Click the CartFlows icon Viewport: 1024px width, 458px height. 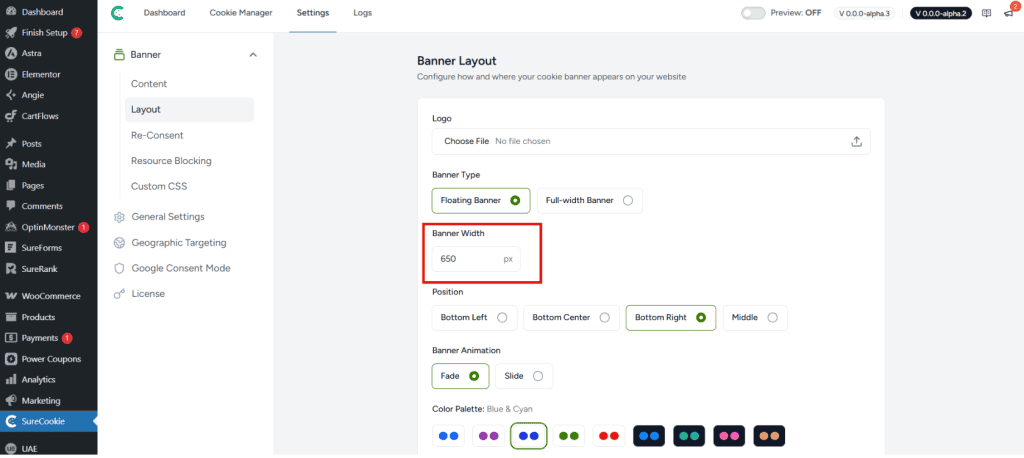[x=10, y=116]
